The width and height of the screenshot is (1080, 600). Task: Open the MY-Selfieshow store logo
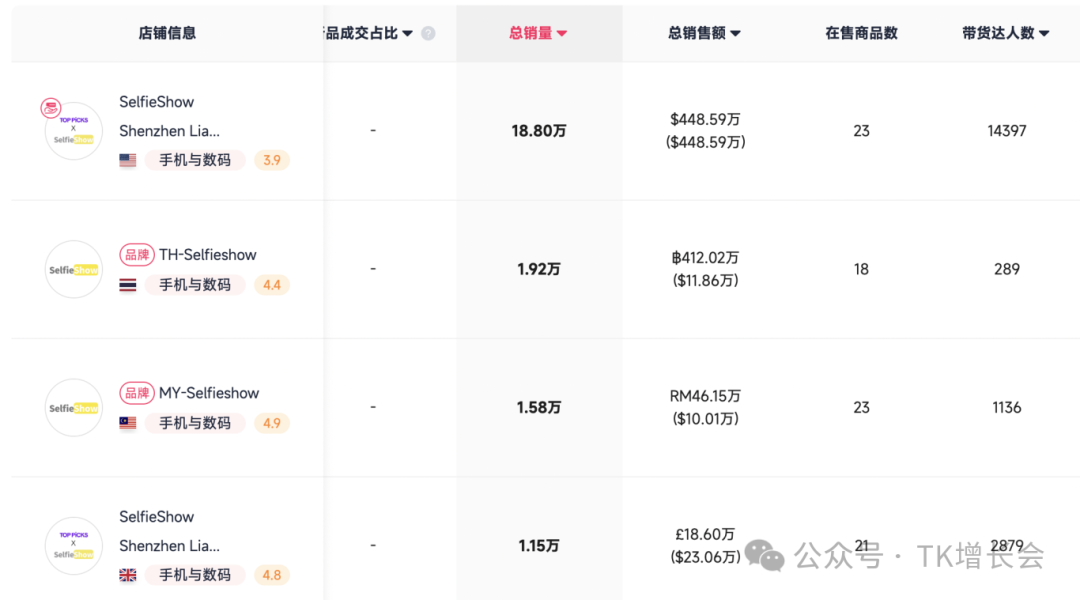point(74,407)
